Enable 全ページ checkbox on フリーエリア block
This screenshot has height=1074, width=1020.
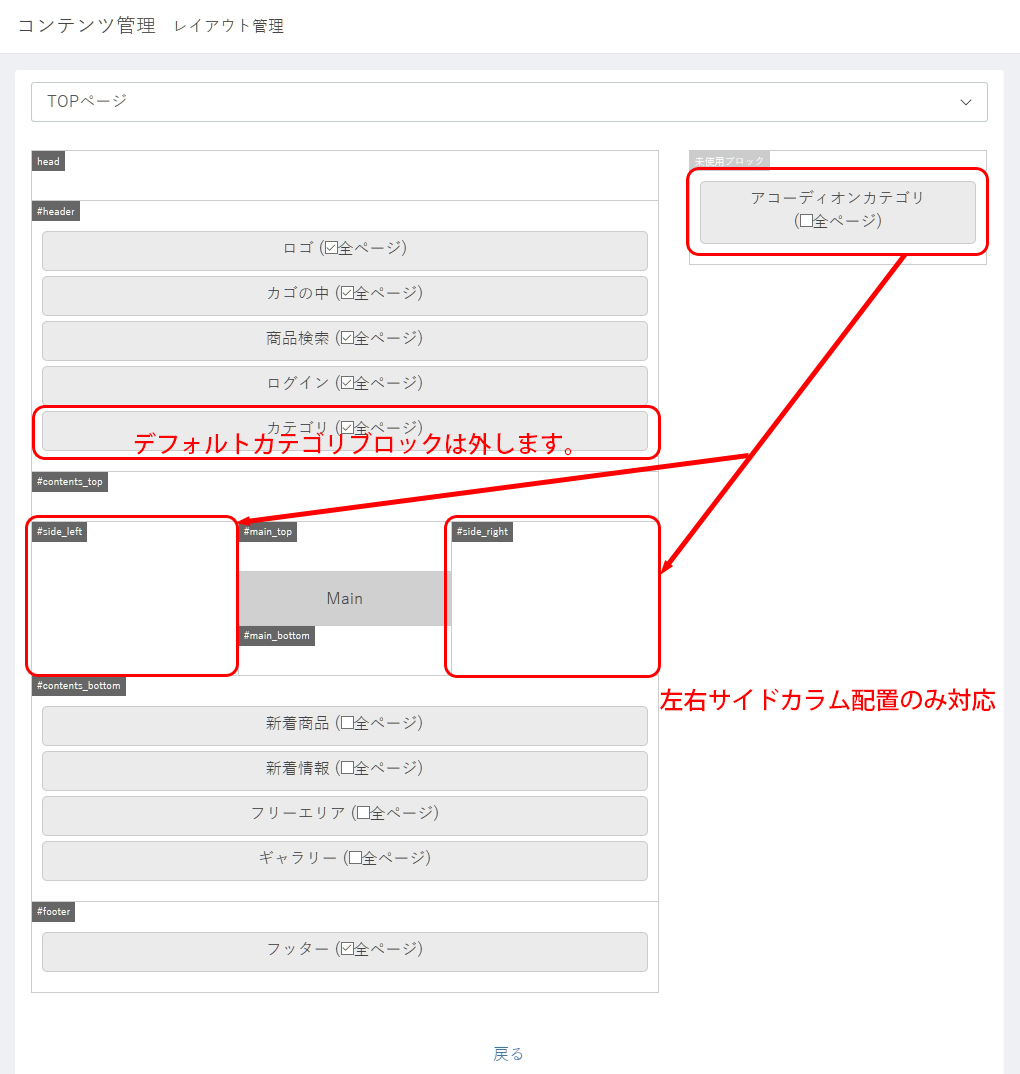tap(364, 813)
